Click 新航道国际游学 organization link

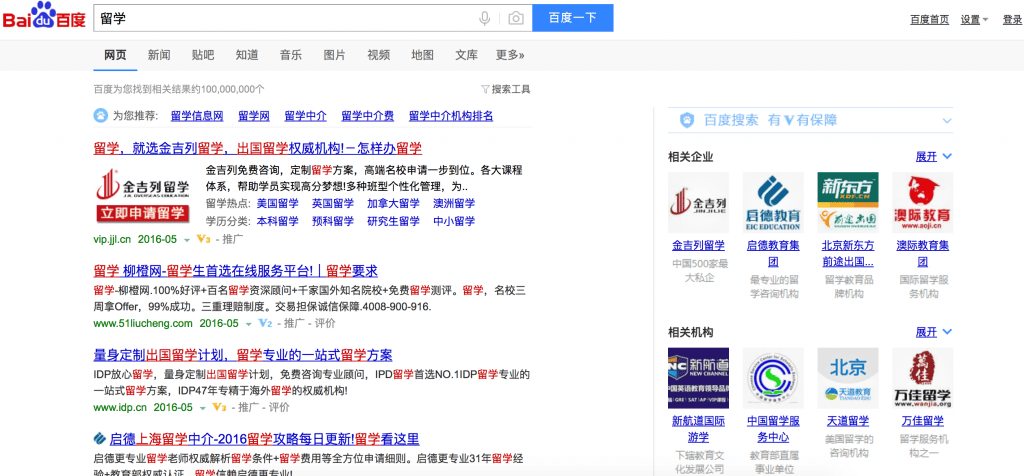tap(698, 429)
